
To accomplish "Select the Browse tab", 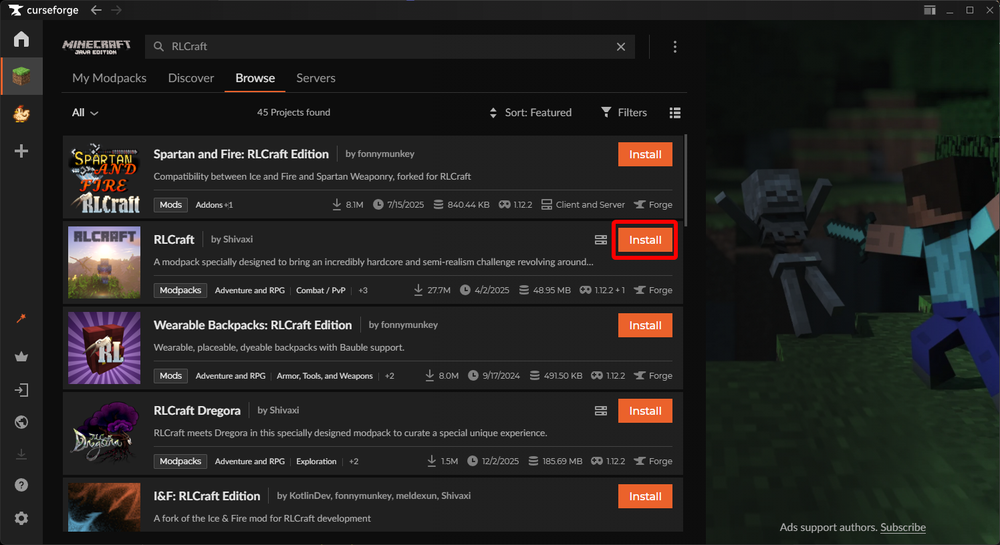I will pos(255,78).
